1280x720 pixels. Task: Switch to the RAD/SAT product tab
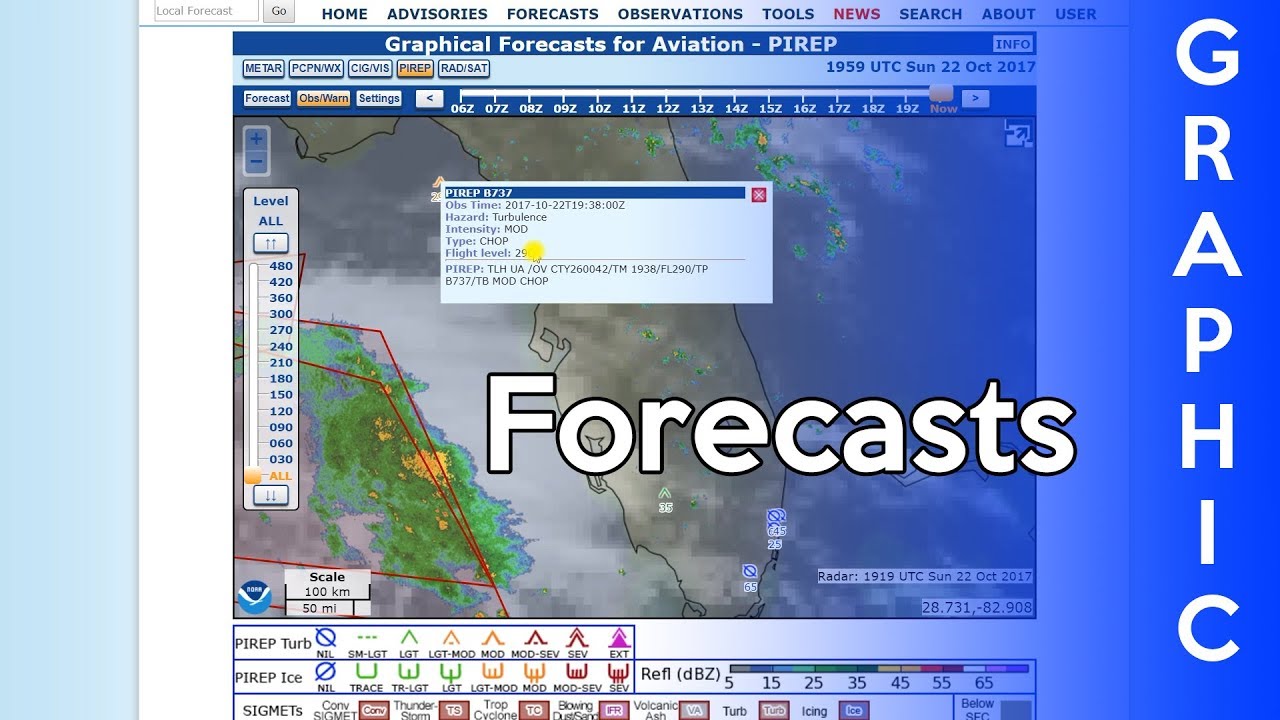pos(464,69)
